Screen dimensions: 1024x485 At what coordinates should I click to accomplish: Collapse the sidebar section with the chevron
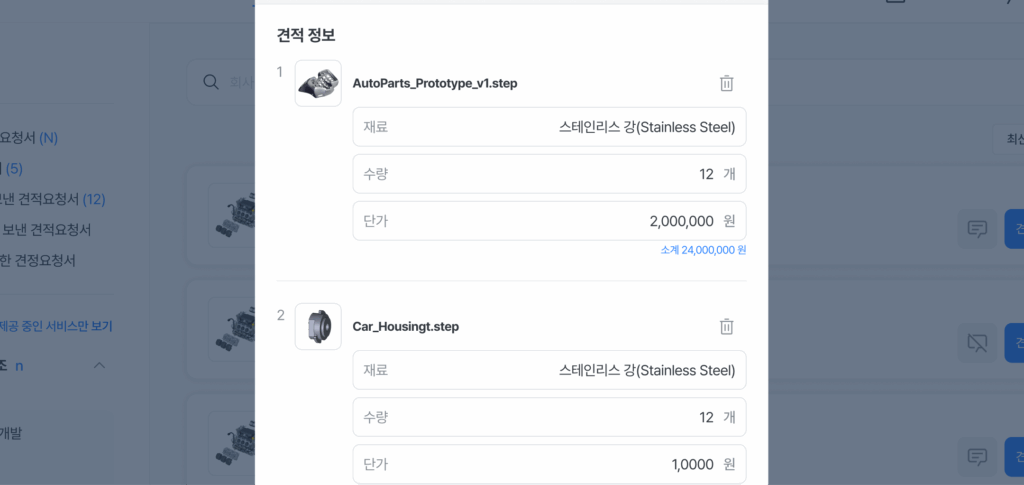click(99, 366)
